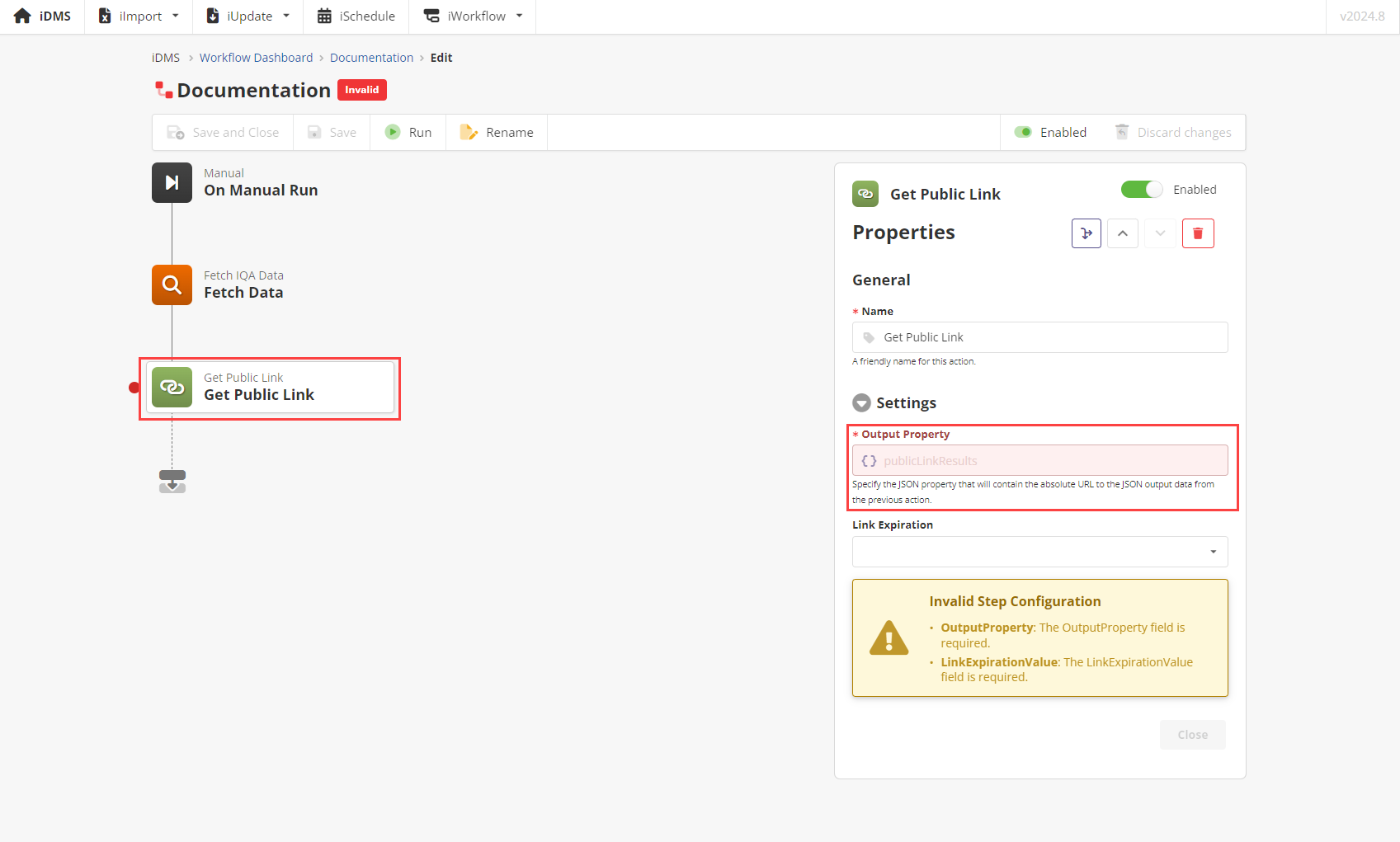The image size is (1400, 842).
Task: Toggle the Get Public Link Enabled switch
Action: point(1141,190)
